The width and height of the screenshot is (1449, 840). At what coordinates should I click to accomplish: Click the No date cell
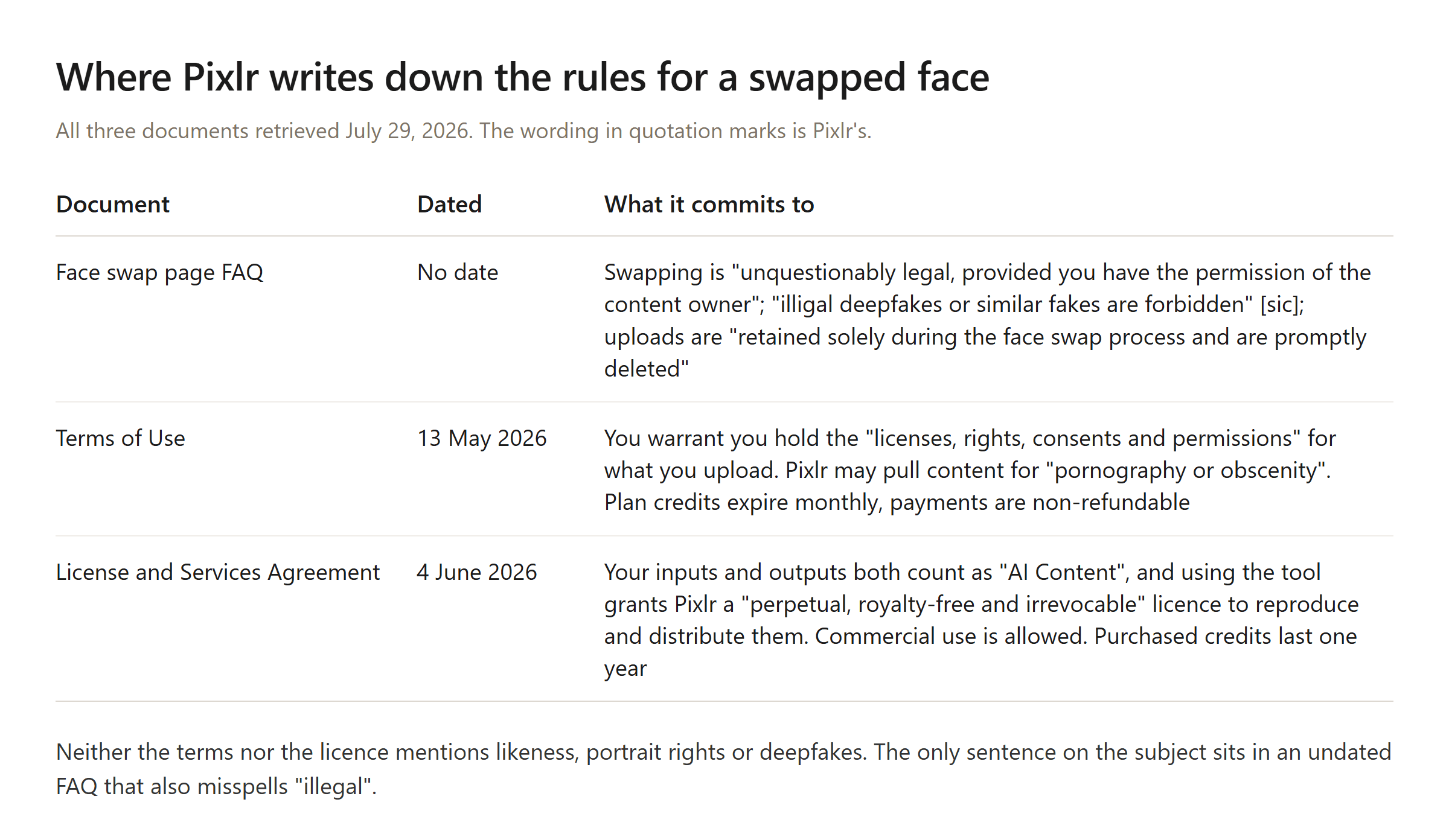(458, 273)
